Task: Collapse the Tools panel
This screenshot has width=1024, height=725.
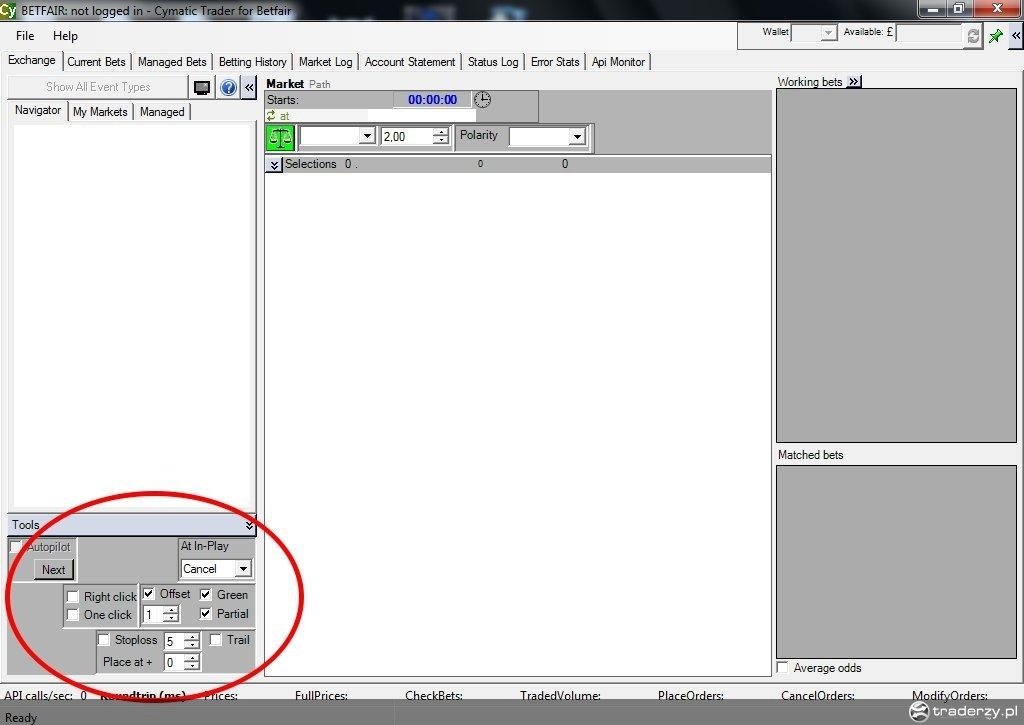Action: click(249, 524)
